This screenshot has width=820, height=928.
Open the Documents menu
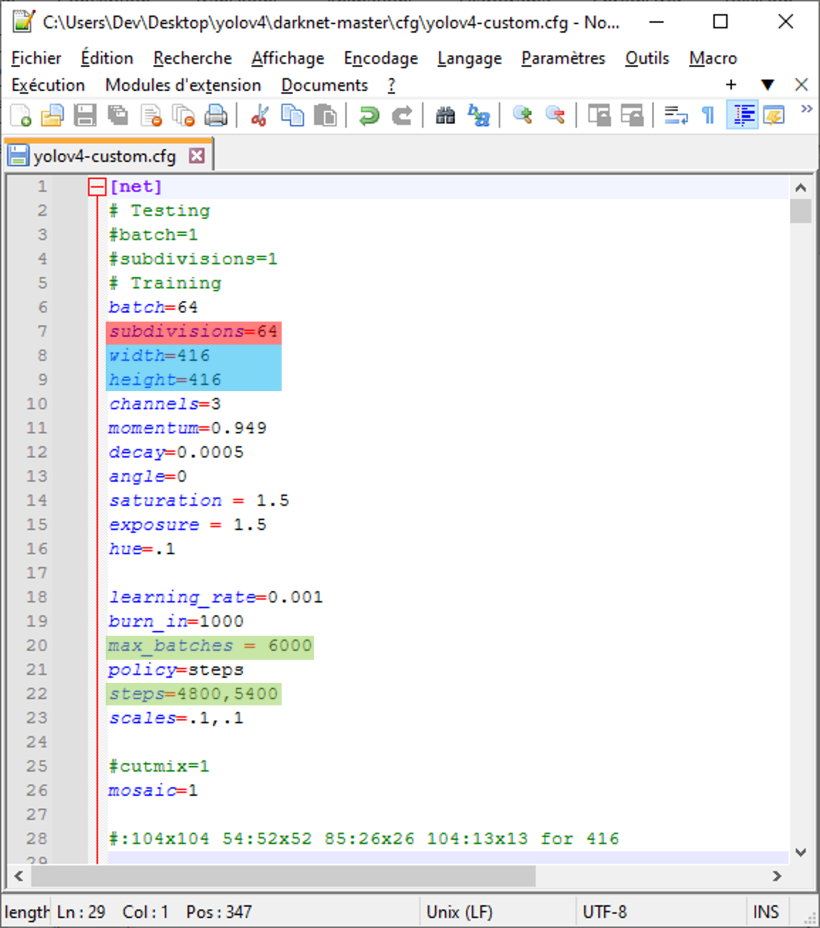tap(324, 85)
